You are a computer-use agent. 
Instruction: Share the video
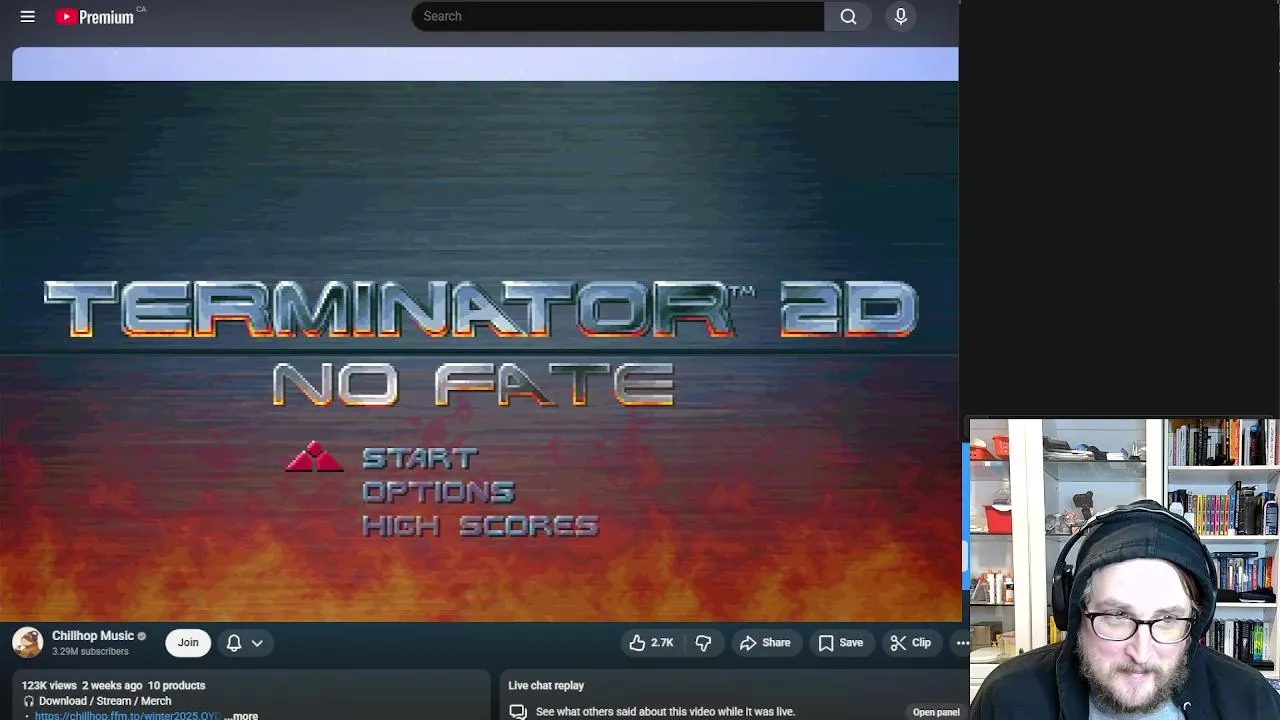765,643
